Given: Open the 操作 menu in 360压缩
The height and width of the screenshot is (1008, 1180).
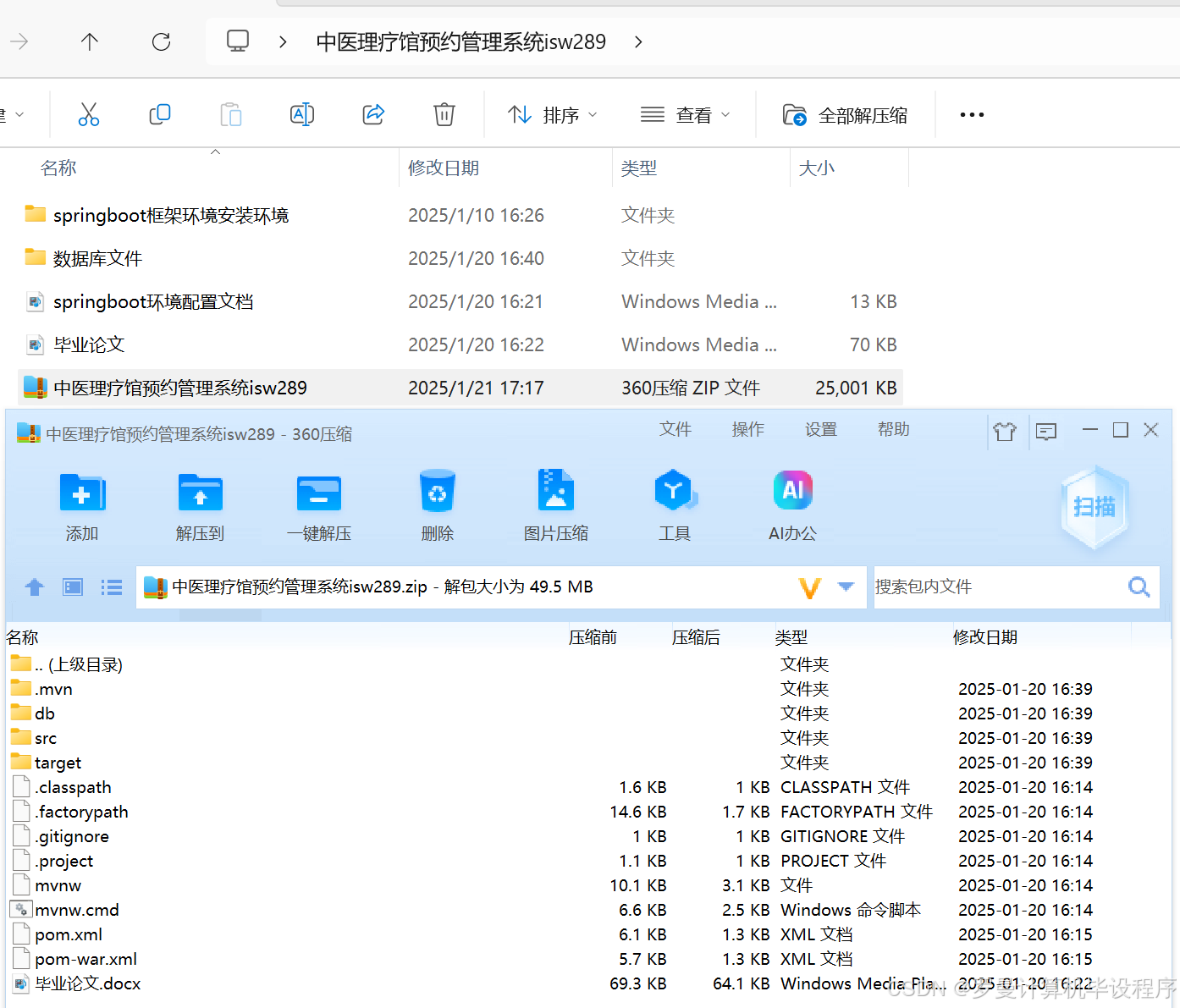Looking at the screenshot, I should click(x=748, y=429).
